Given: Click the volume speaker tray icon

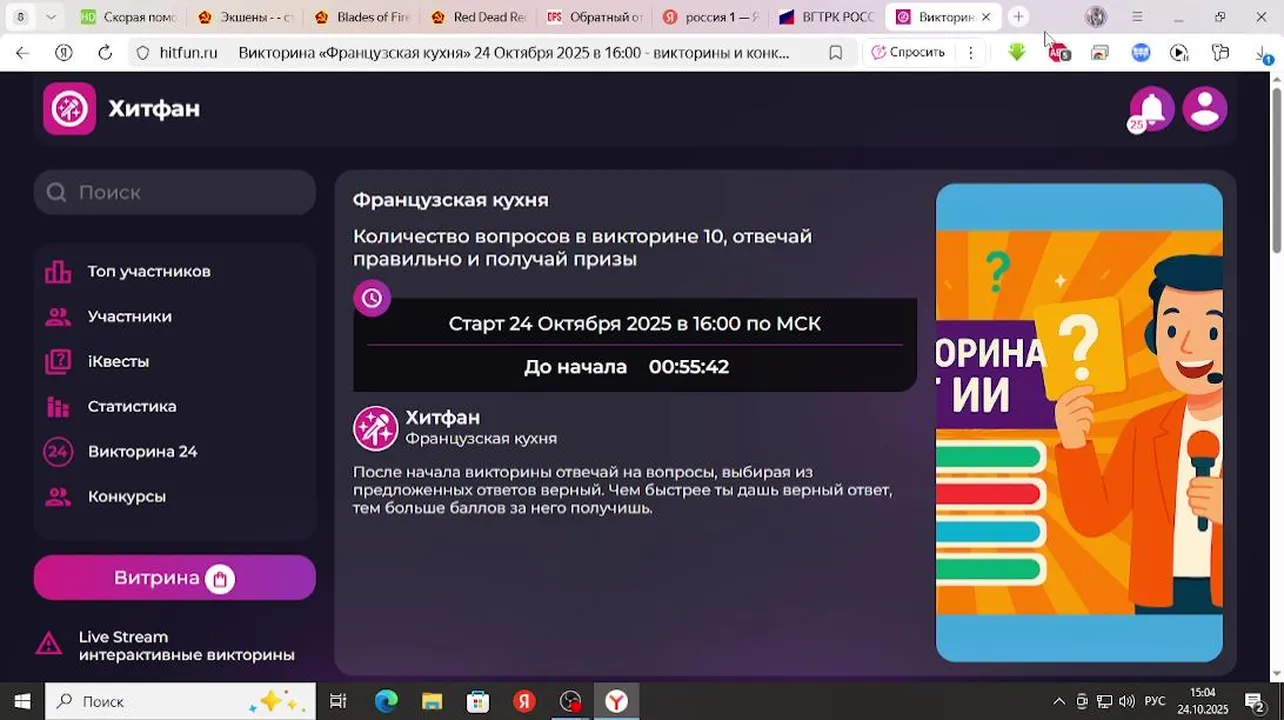Looking at the screenshot, I should (1127, 701).
